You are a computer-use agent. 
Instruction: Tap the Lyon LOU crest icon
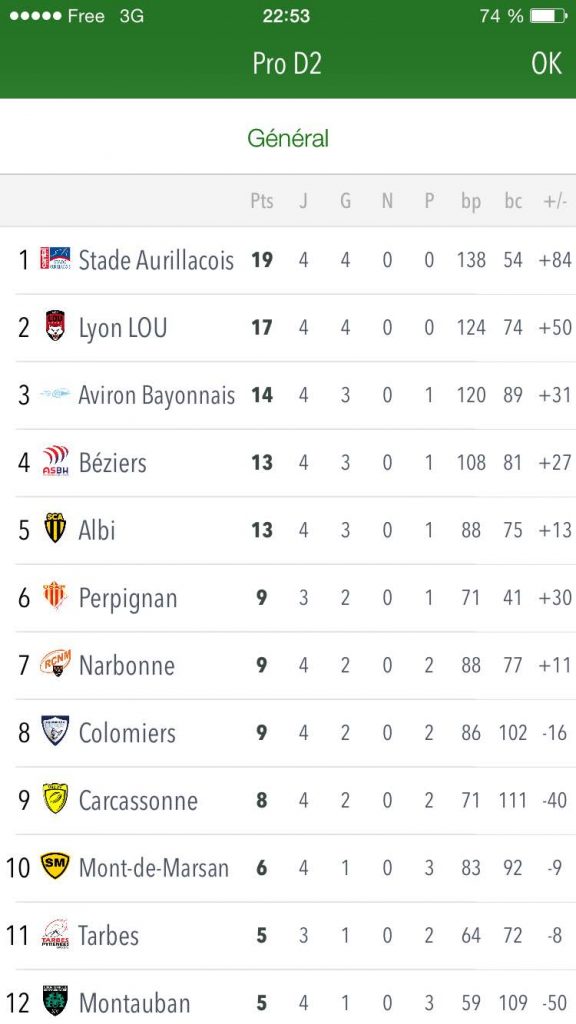(x=55, y=326)
